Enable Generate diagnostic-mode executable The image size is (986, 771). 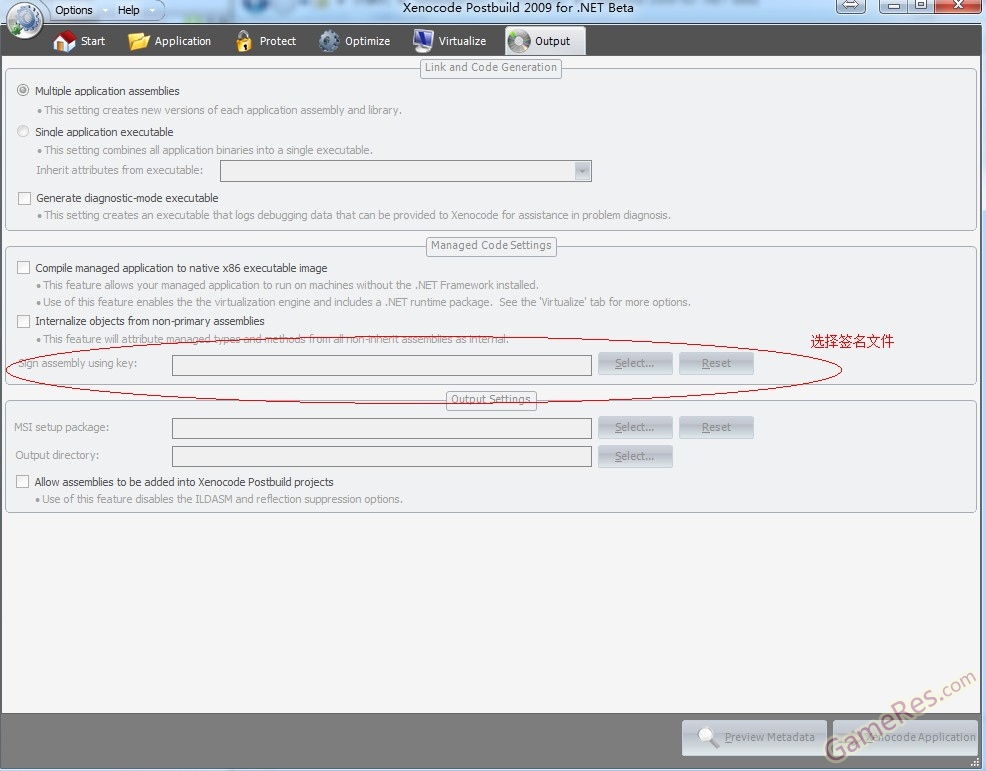(25, 198)
